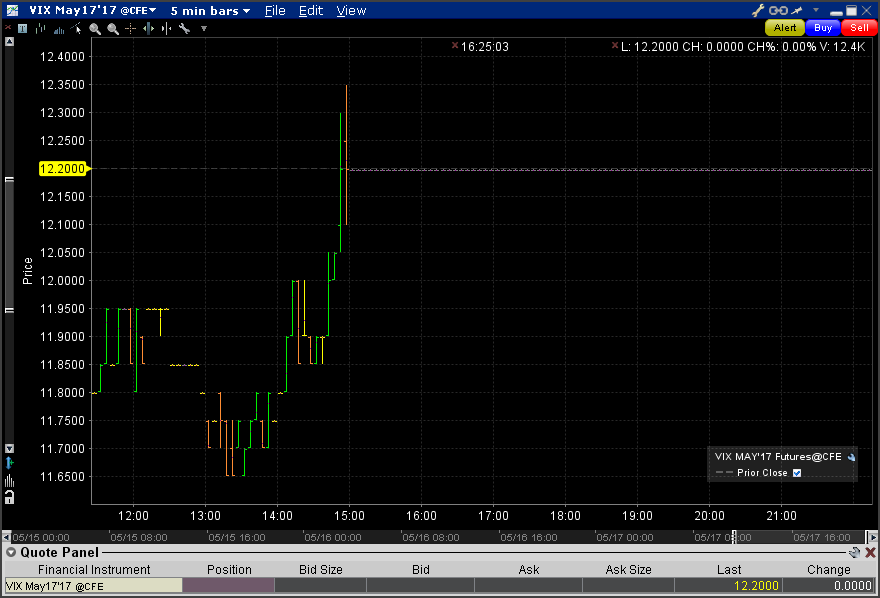Click the chain link grouping icon
This screenshot has height=598, width=880.
pyautogui.click(x=778, y=10)
